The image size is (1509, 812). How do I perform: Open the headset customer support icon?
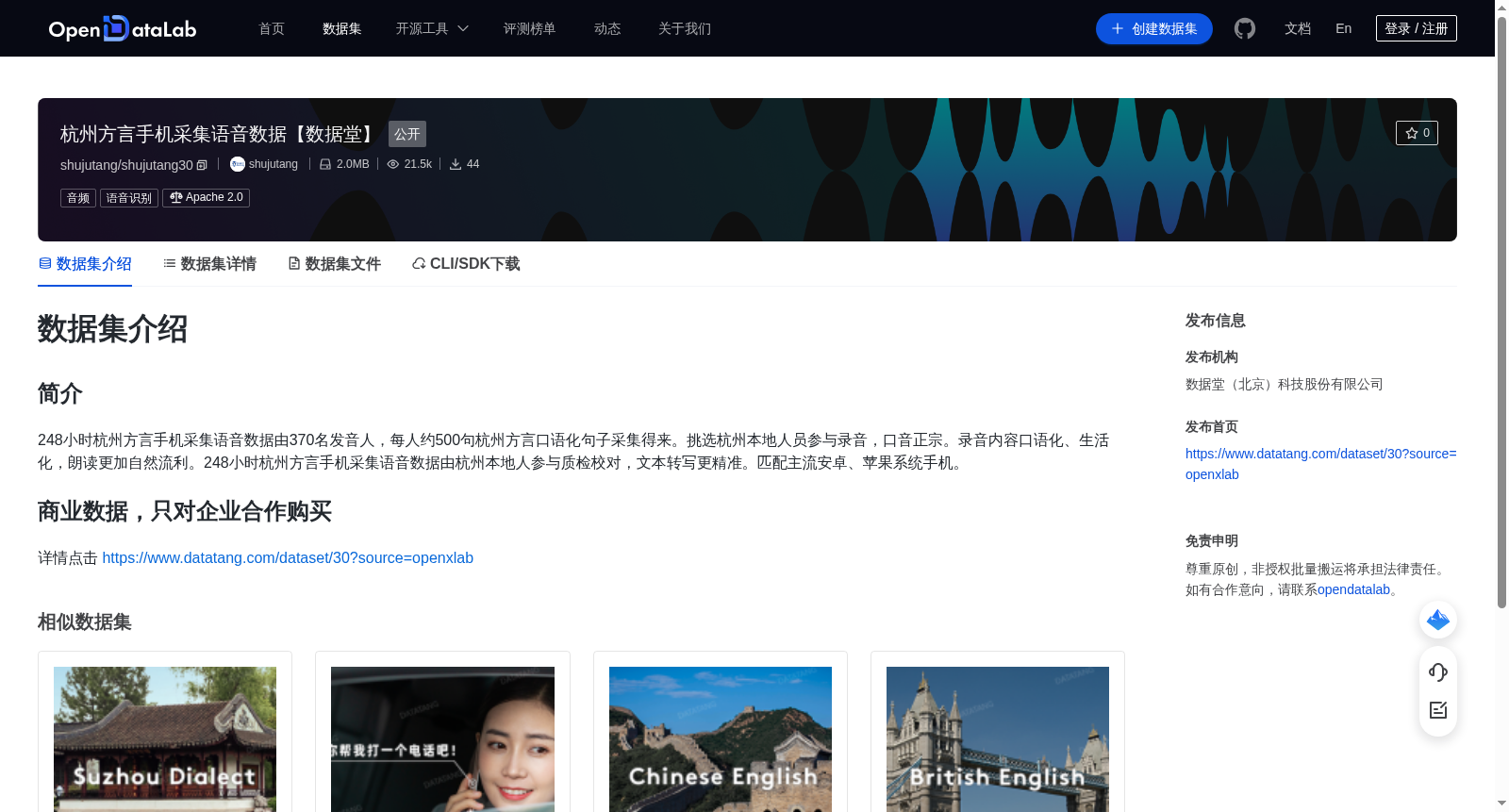1438,671
